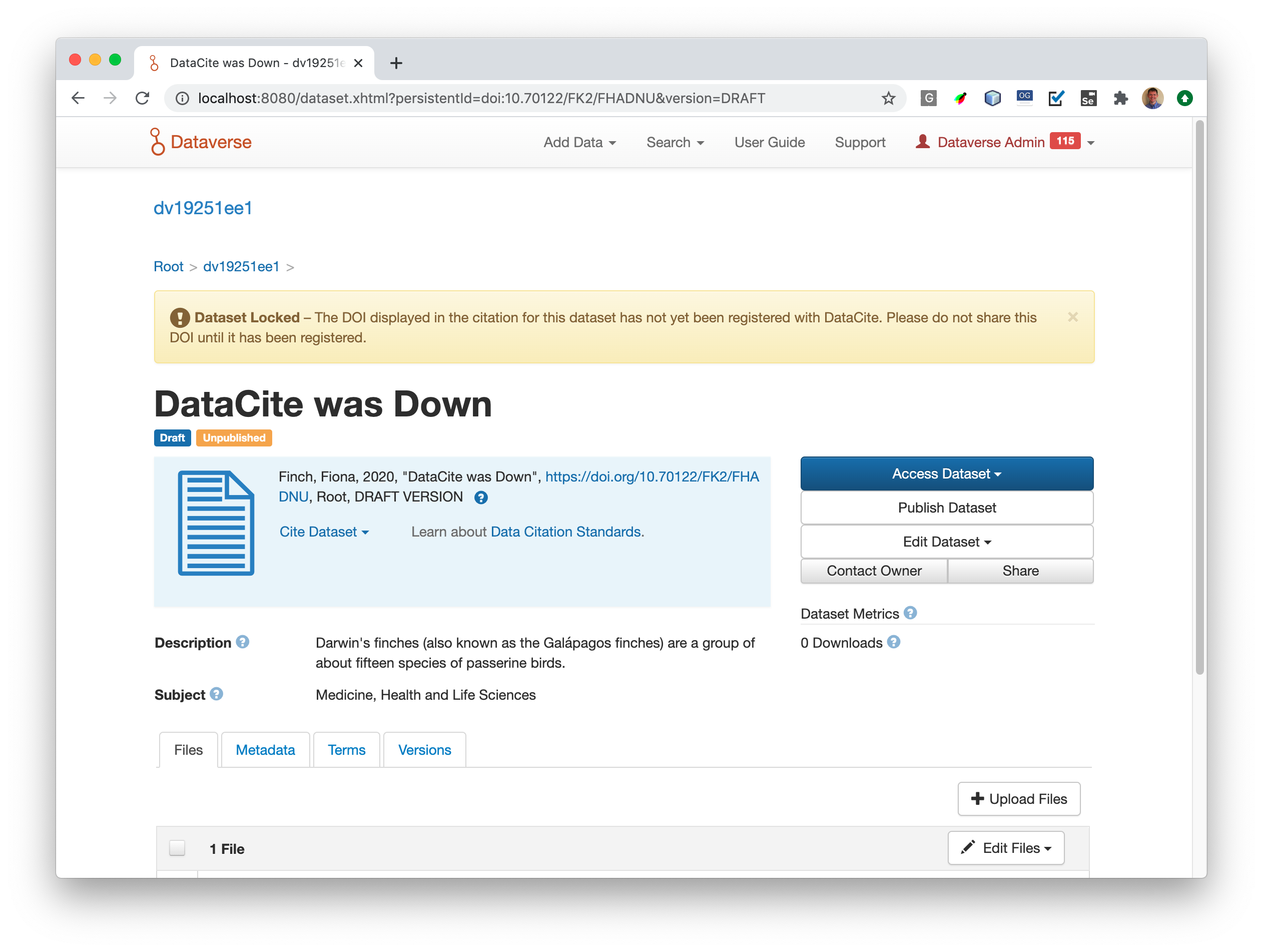Viewport: 1263px width, 952px height.
Task: Click the Subject help icon
Action: 216,694
